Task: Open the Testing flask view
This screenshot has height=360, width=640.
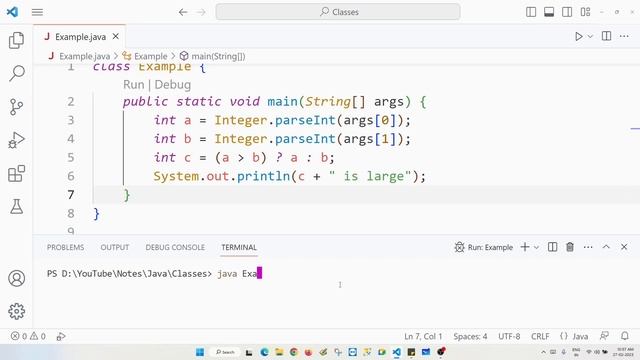Action: (x=16, y=207)
